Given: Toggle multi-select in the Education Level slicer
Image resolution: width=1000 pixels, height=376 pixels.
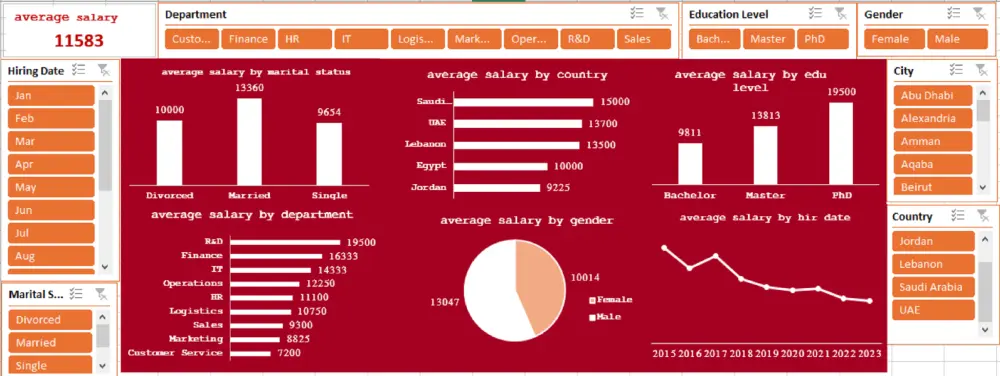Looking at the screenshot, I should pyautogui.click(x=815, y=13).
